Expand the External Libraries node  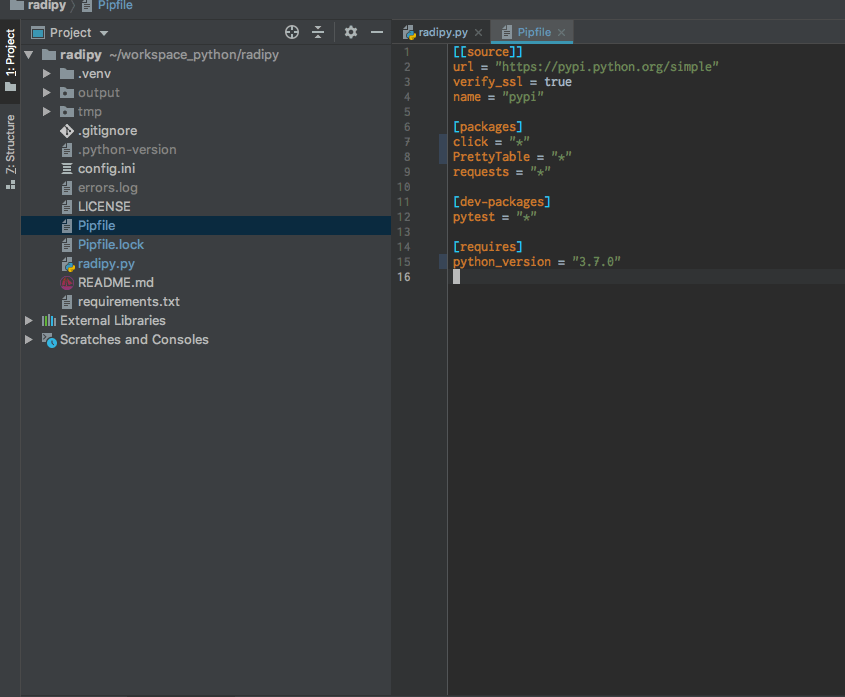(28, 320)
